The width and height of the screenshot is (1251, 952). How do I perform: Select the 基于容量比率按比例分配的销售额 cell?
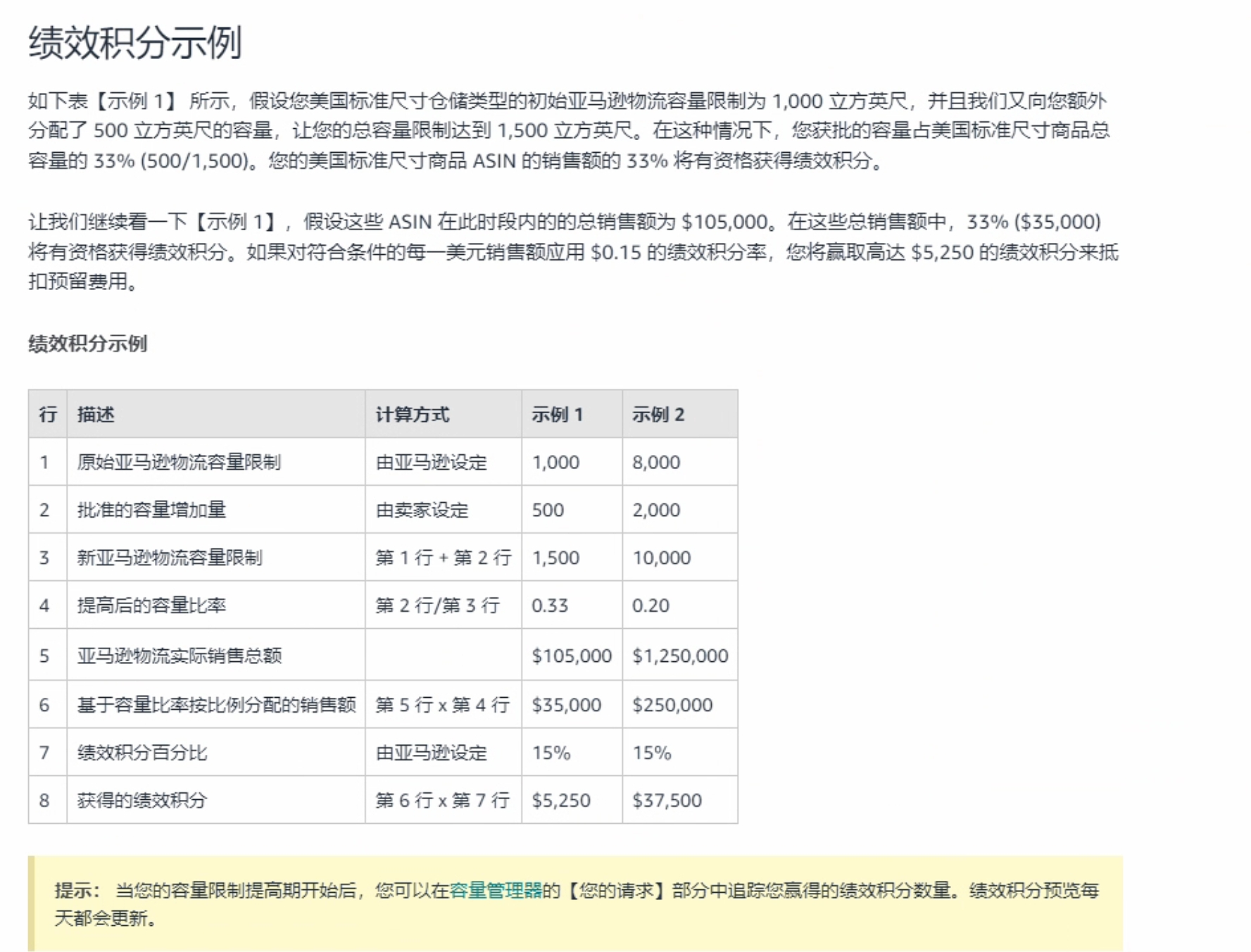[216, 705]
